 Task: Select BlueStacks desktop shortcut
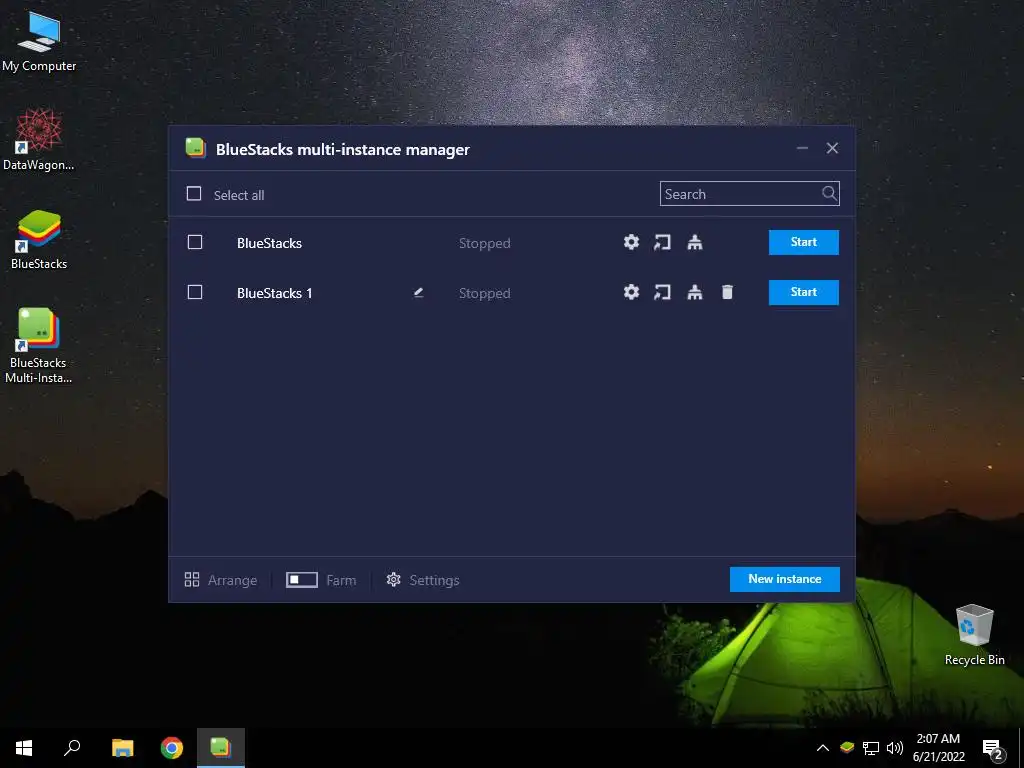click(39, 239)
